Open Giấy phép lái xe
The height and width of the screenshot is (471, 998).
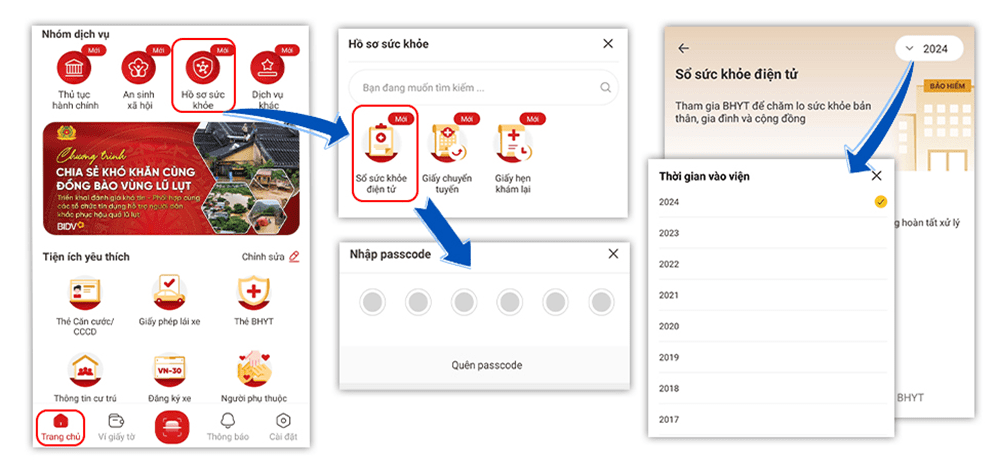coord(169,302)
